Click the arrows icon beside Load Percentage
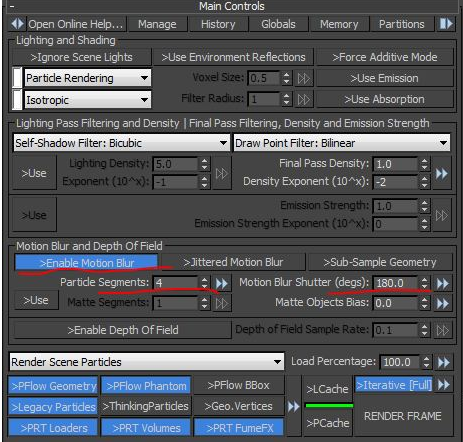 coord(444,362)
